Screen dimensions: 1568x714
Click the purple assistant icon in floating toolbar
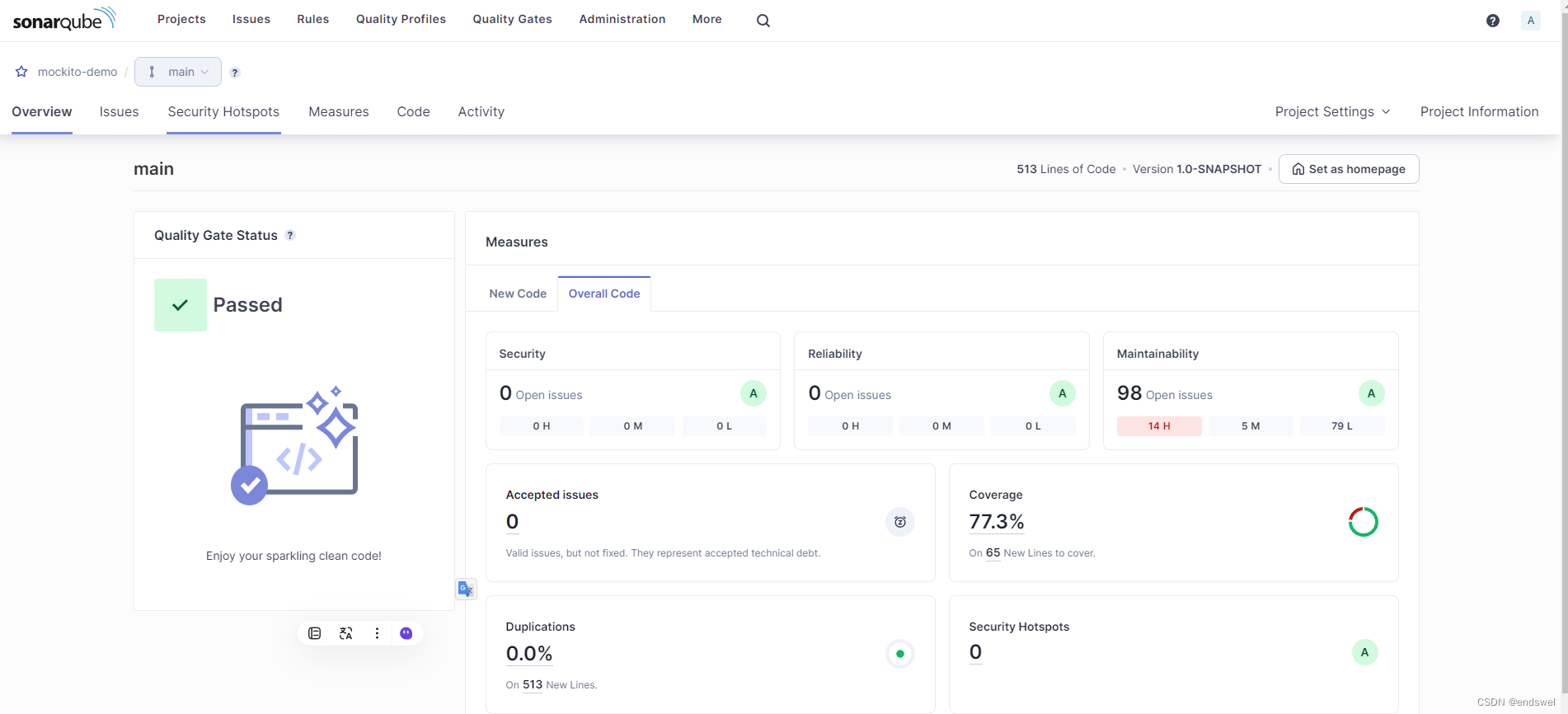point(406,633)
